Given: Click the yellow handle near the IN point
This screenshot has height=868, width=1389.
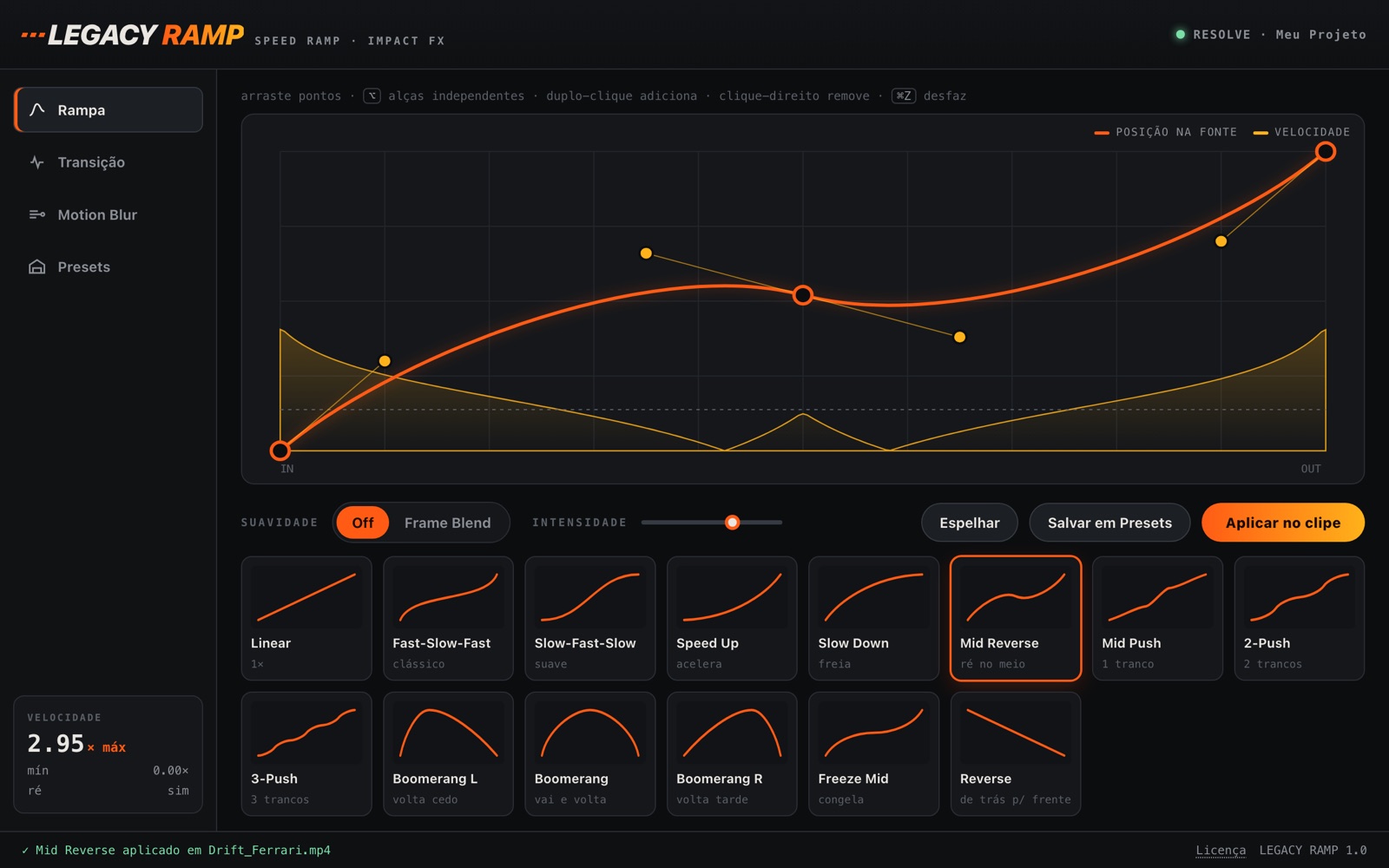Looking at the screenshot, I should [x=385, y=361].
